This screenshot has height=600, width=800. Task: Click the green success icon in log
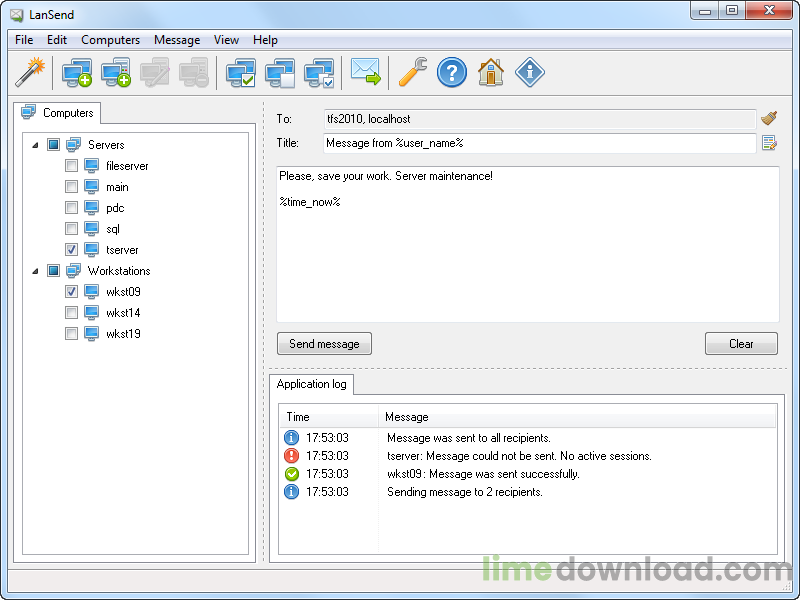click(291, 473)
